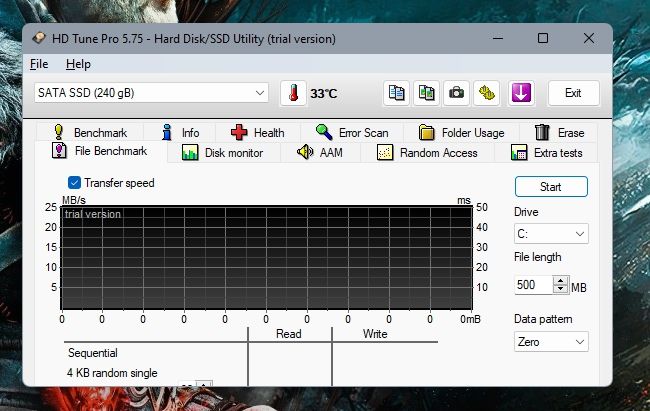Click the 33°C temperature readout
The width and height of the screenshot is (650, 411).
(x=324, y=94)
